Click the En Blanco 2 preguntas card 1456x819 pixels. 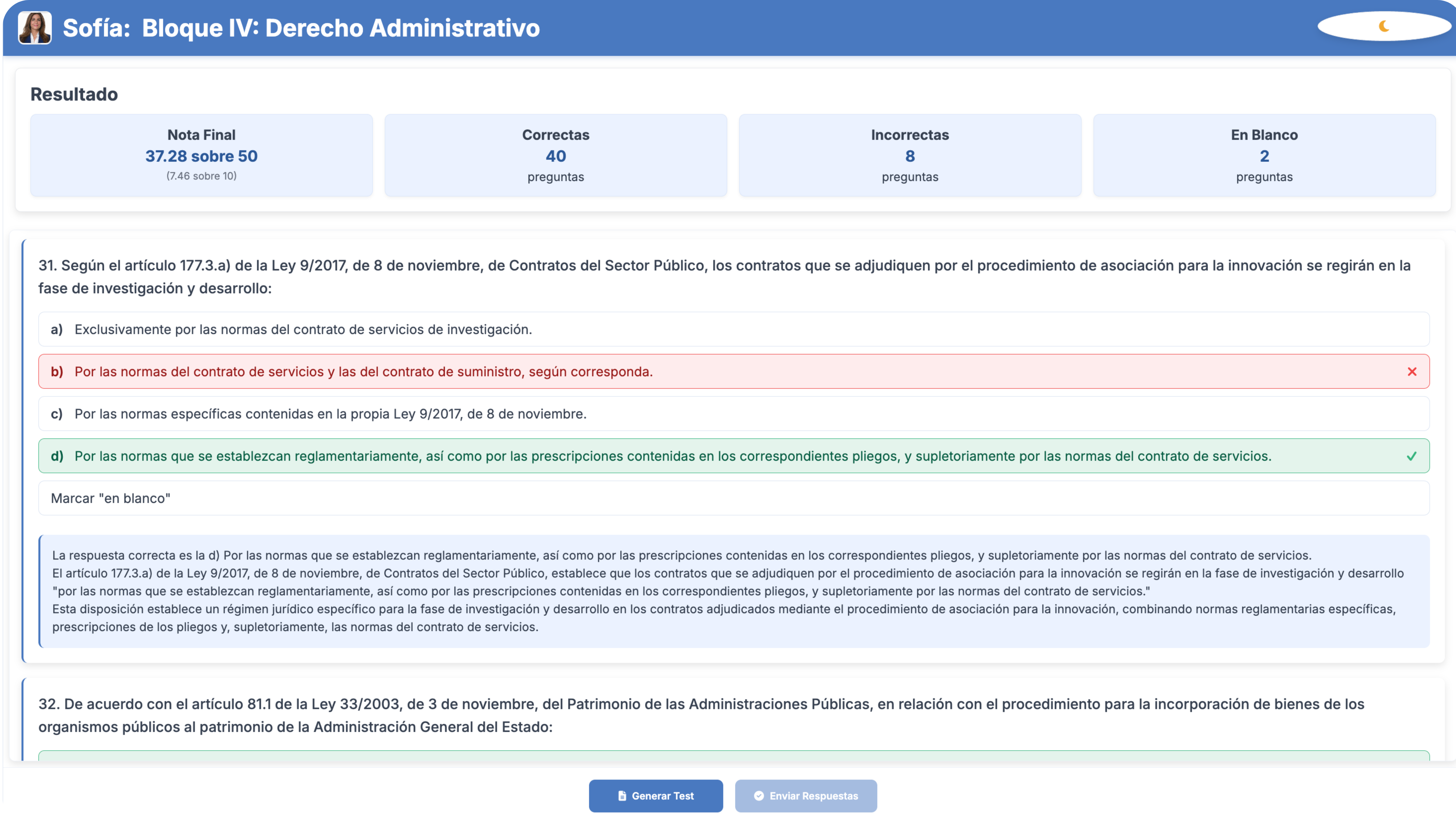[1264, 156]
